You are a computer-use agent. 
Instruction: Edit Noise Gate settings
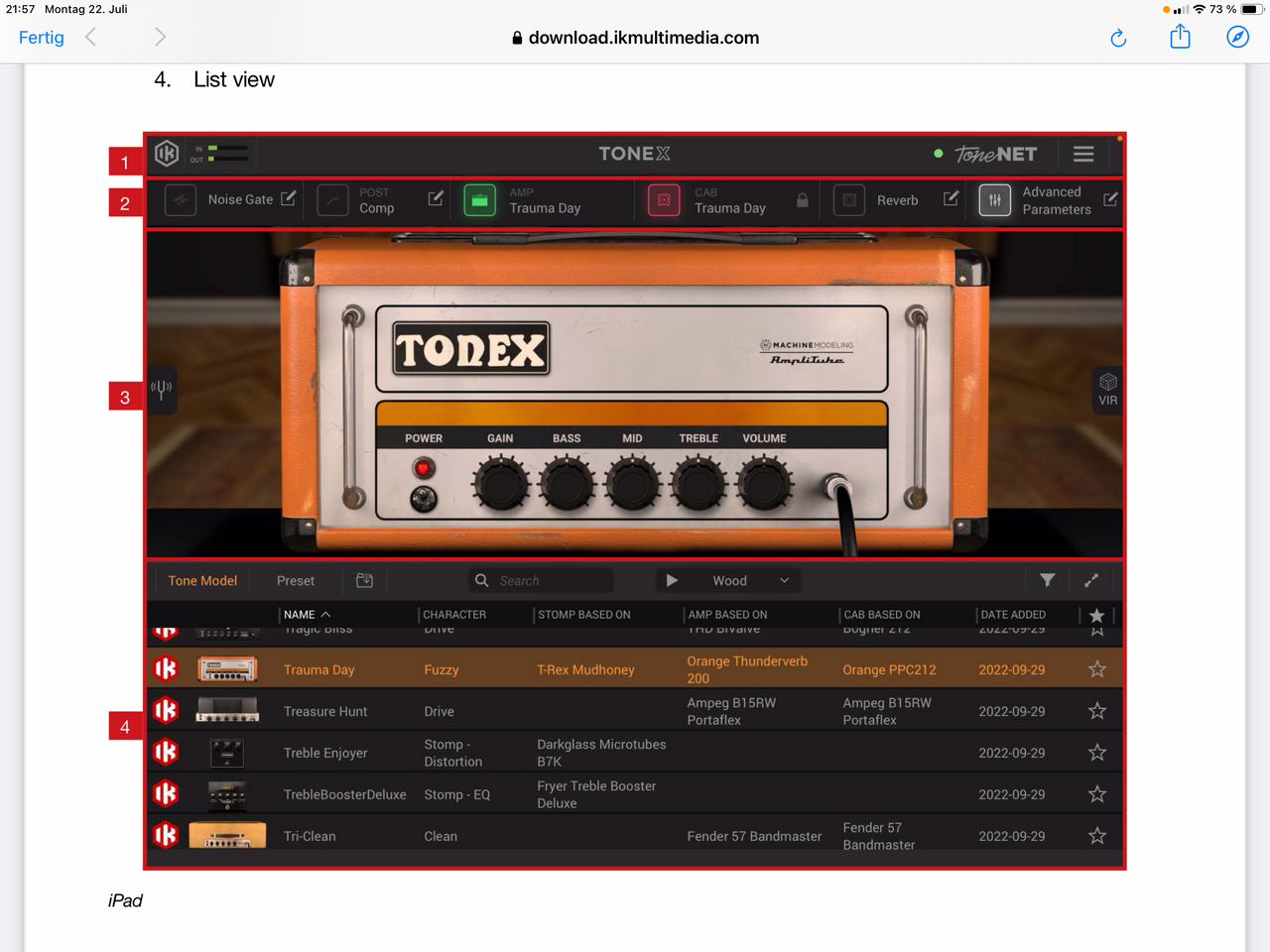[x=288, y=198]
